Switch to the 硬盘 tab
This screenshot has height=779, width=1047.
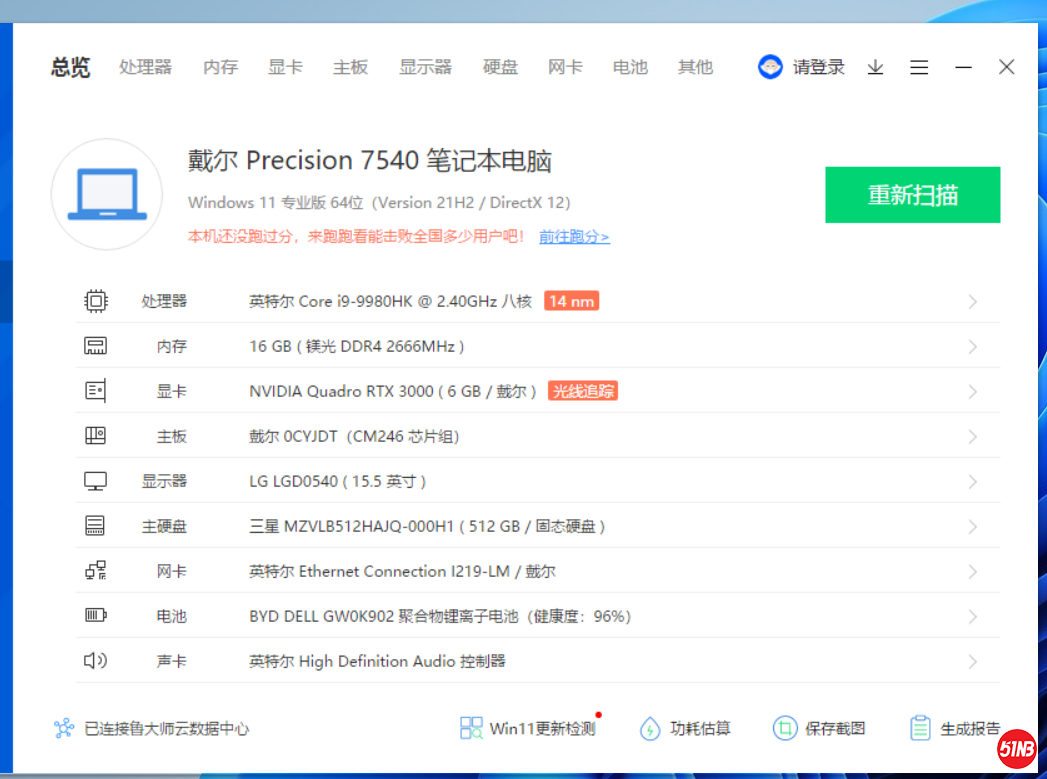click(x=500, y=68)
